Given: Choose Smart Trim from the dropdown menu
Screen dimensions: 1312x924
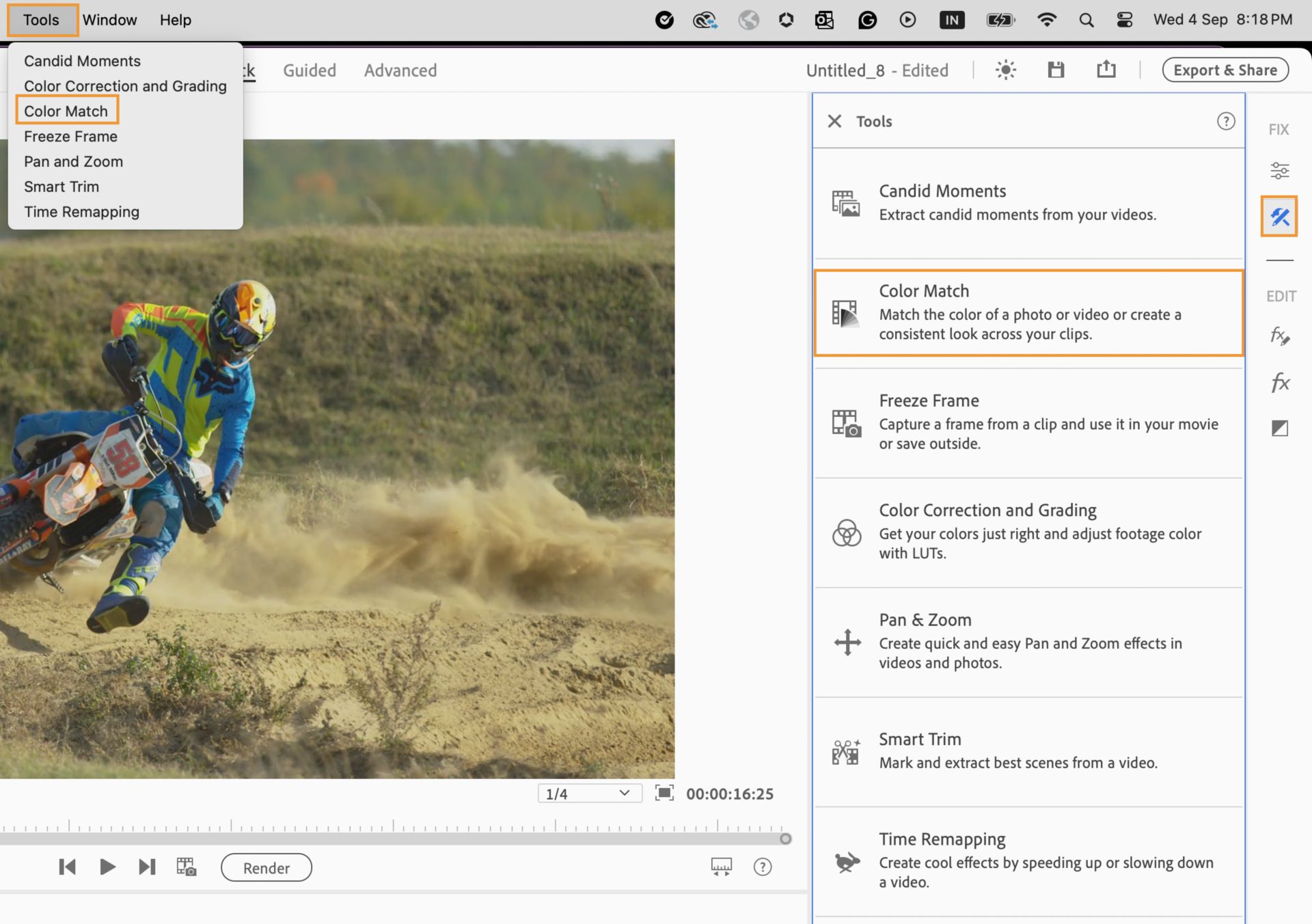Looking at the screenshot, I should 61,187.
